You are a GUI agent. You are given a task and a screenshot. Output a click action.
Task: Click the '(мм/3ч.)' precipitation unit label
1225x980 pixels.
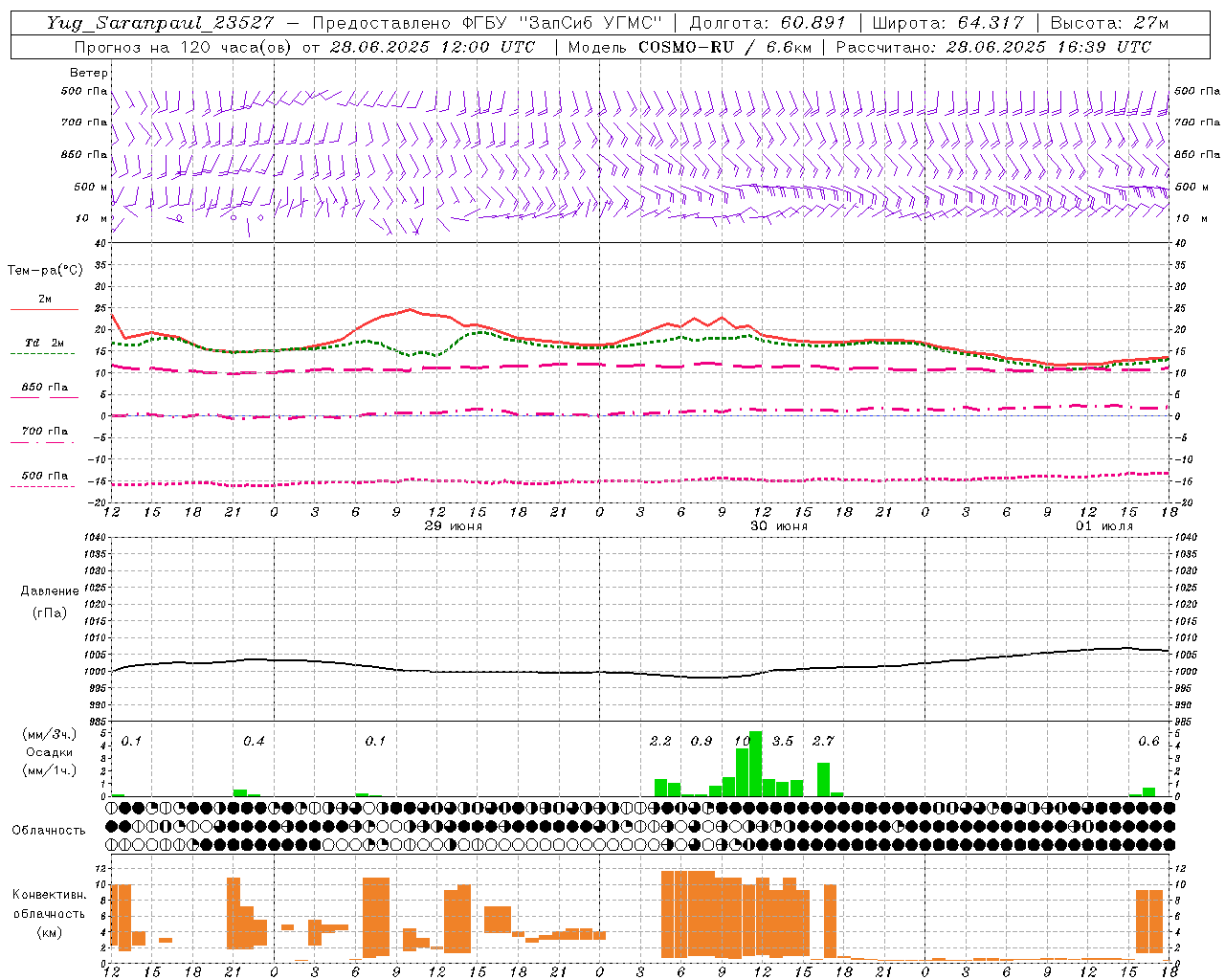50,734
